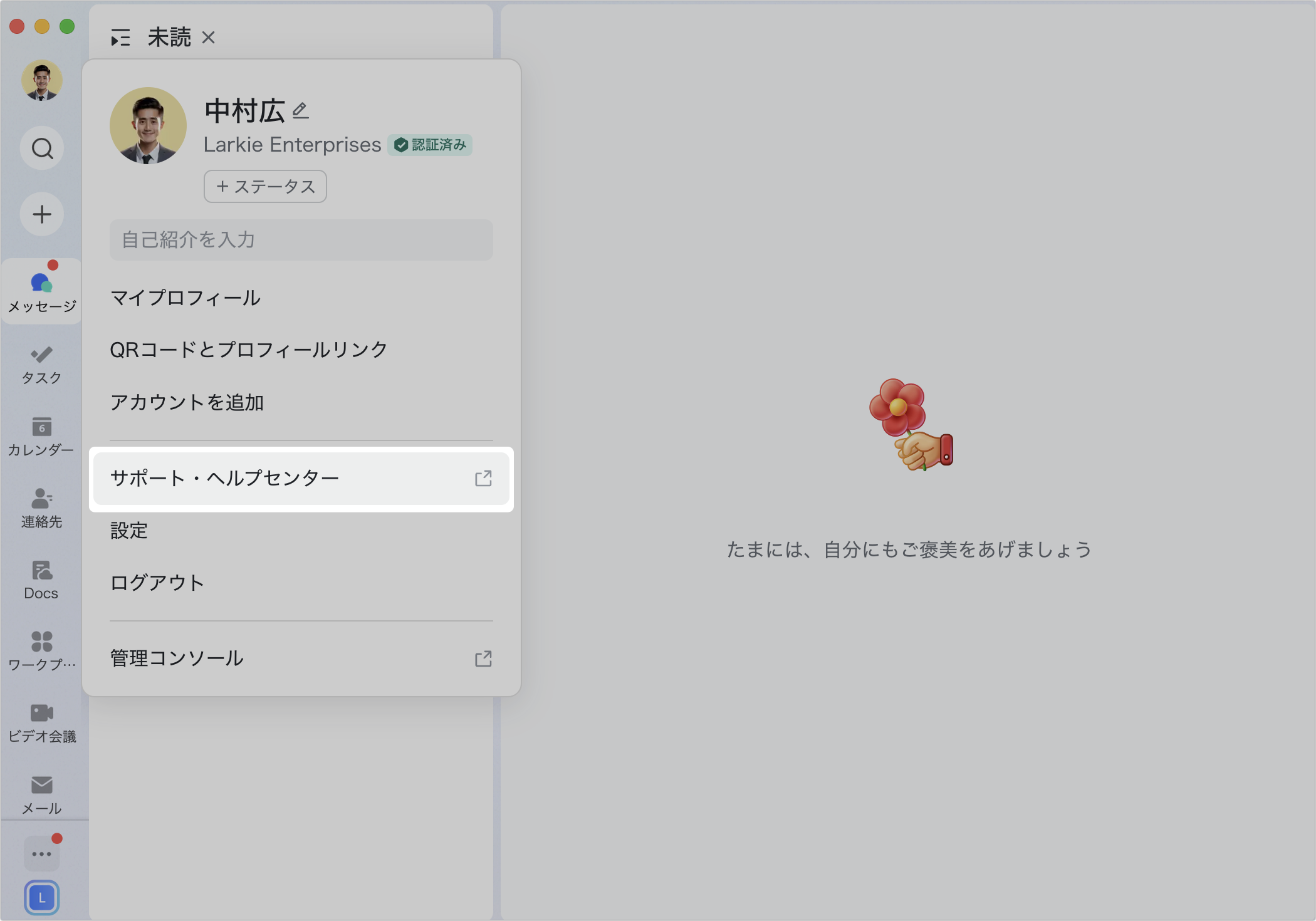Screen dimensions: 1316x921
Task: Open the Docs section
Action: 41,580
